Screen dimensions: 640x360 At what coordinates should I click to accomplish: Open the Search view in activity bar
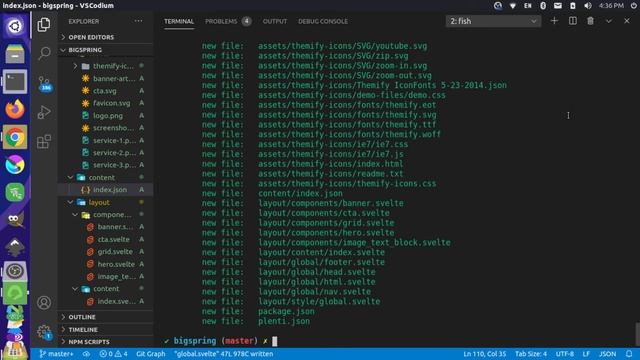[44, 53]
